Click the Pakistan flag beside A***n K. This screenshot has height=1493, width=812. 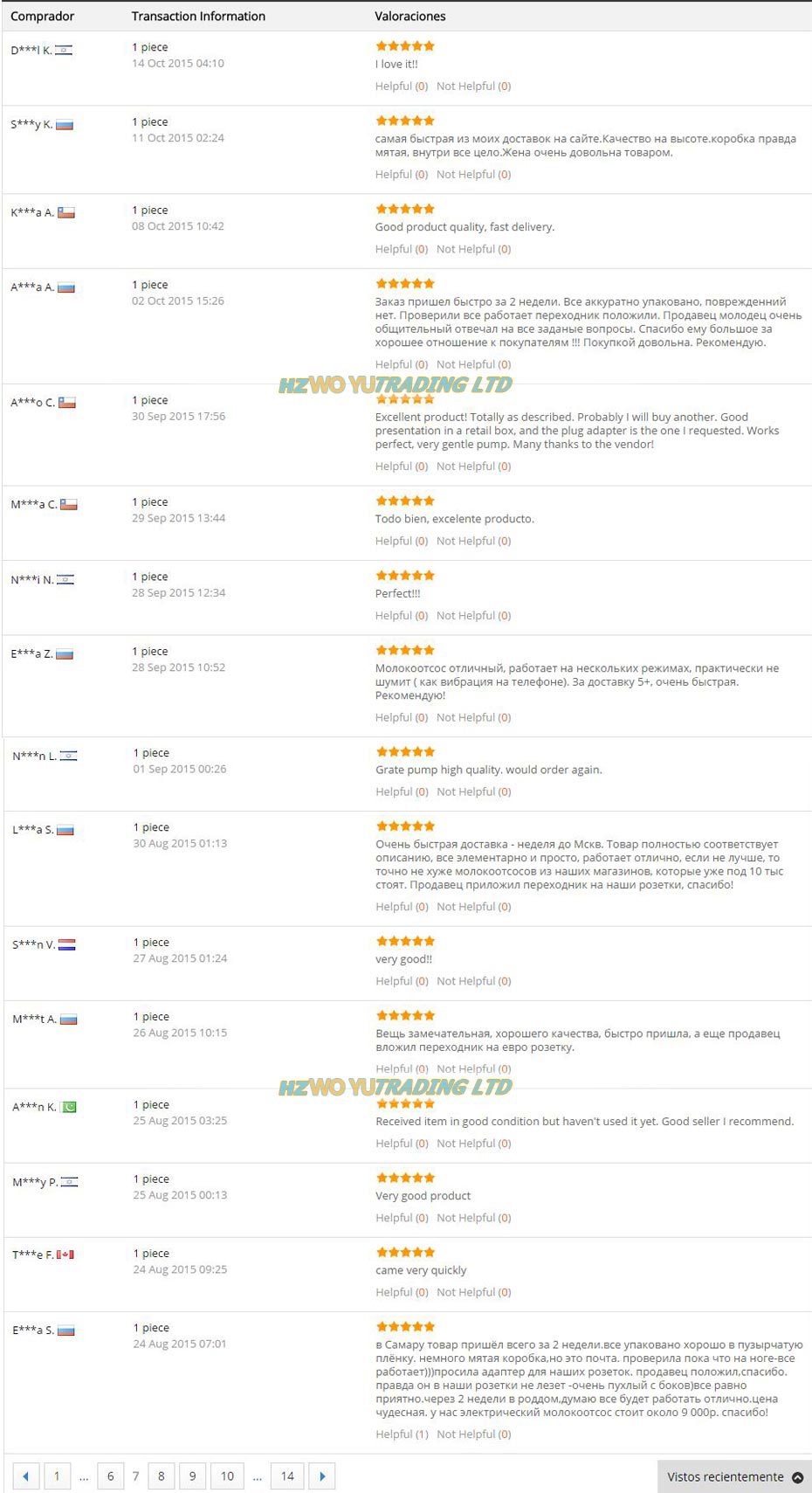tap(69, 1107)
